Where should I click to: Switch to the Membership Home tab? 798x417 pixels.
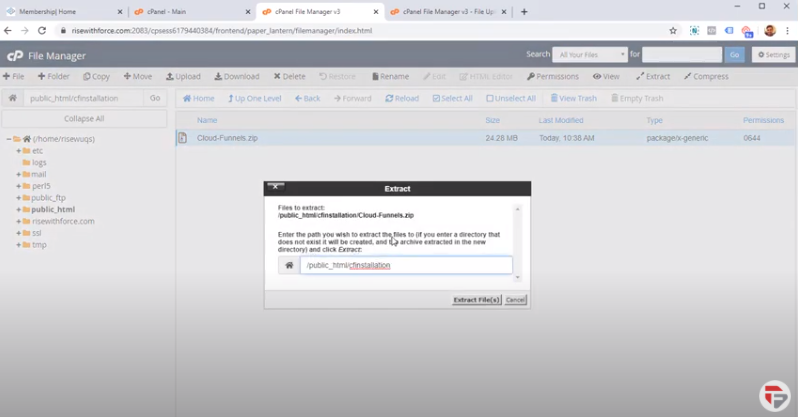pos(62,11)
